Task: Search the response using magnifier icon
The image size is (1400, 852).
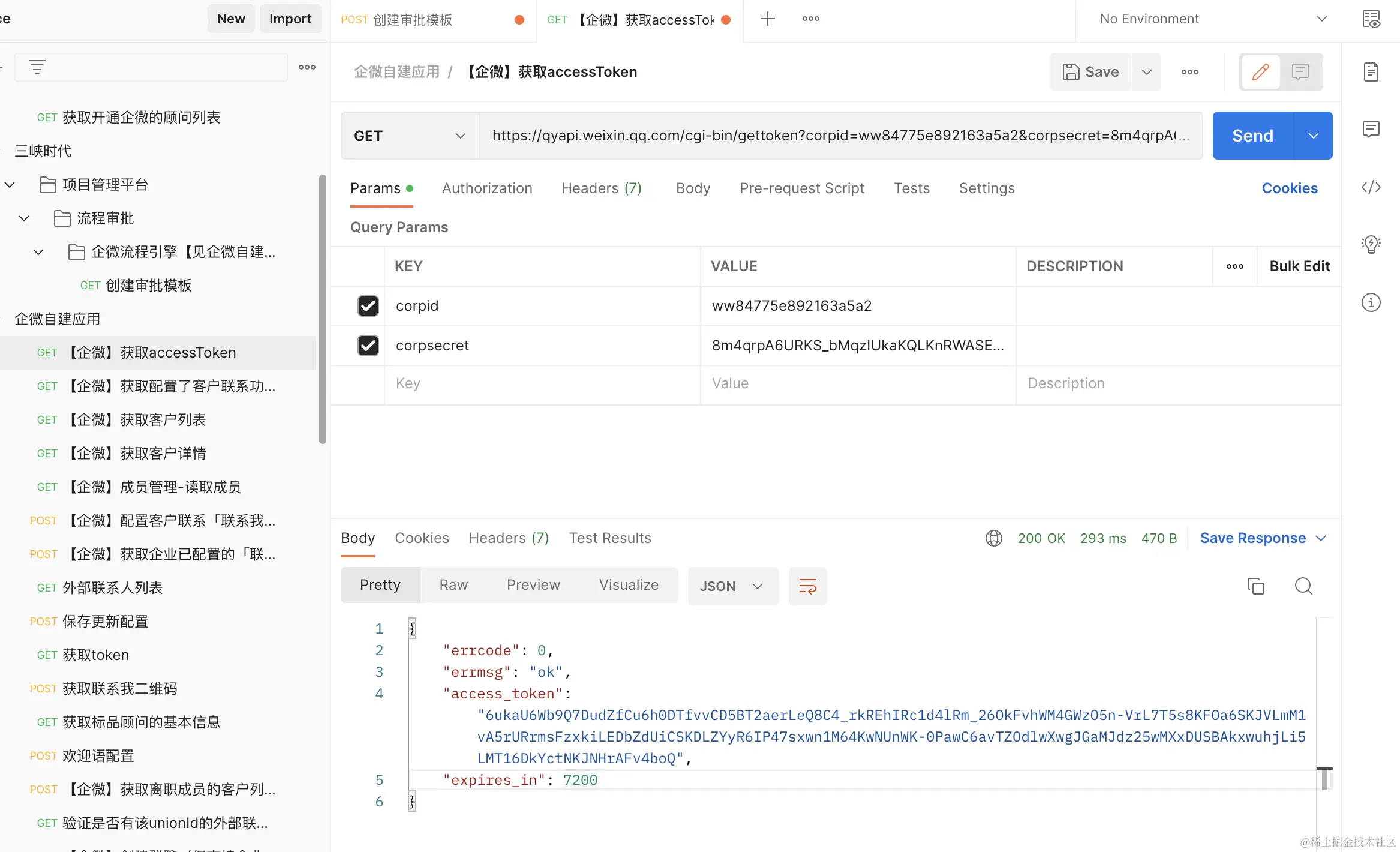Action: point(1303,586)
